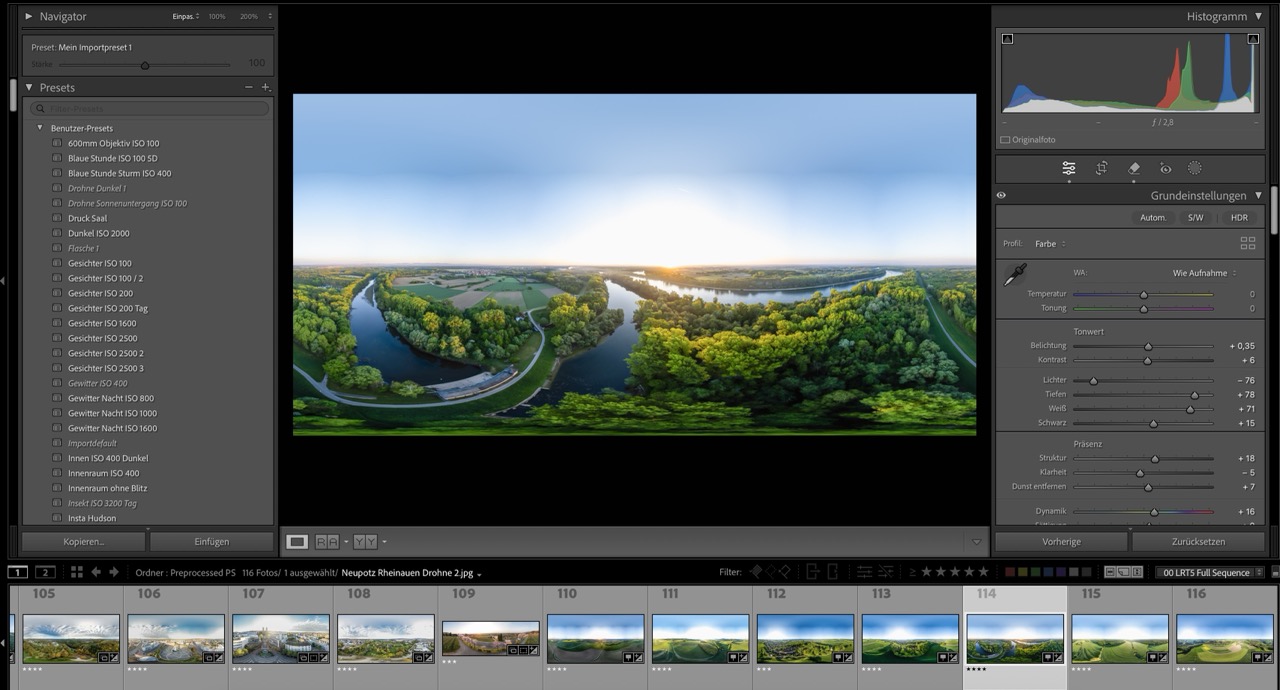This screenshot has width=1280, height=690.
Task: Switch to S/W black and white treatment
Action: [x=1196, y=217]
